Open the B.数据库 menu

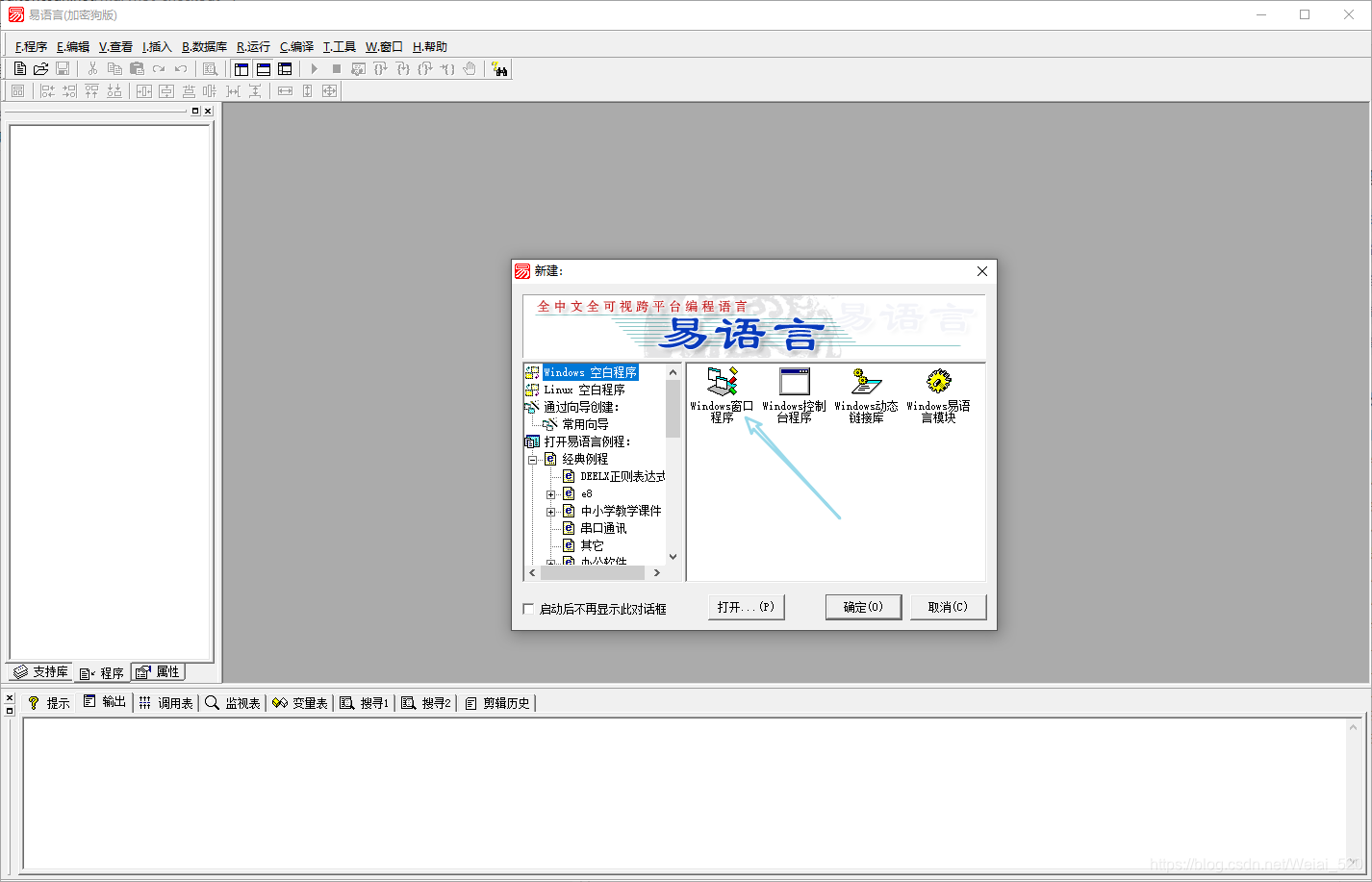[x=204, y=46]
